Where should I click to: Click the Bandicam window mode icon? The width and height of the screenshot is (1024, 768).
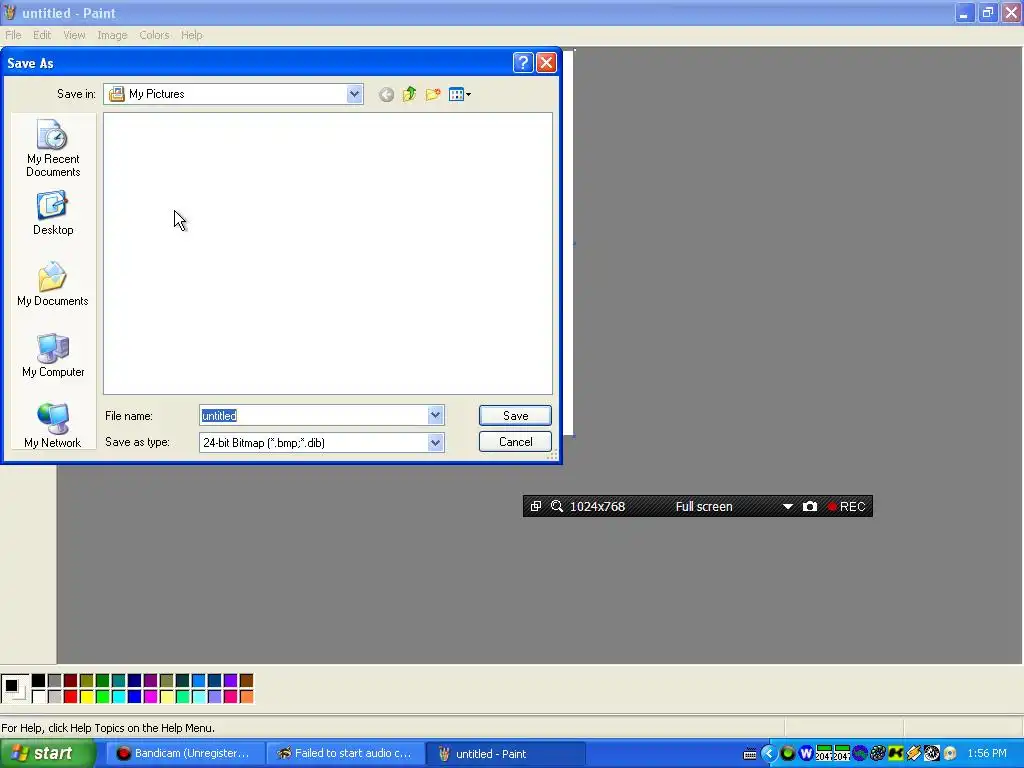536,506
